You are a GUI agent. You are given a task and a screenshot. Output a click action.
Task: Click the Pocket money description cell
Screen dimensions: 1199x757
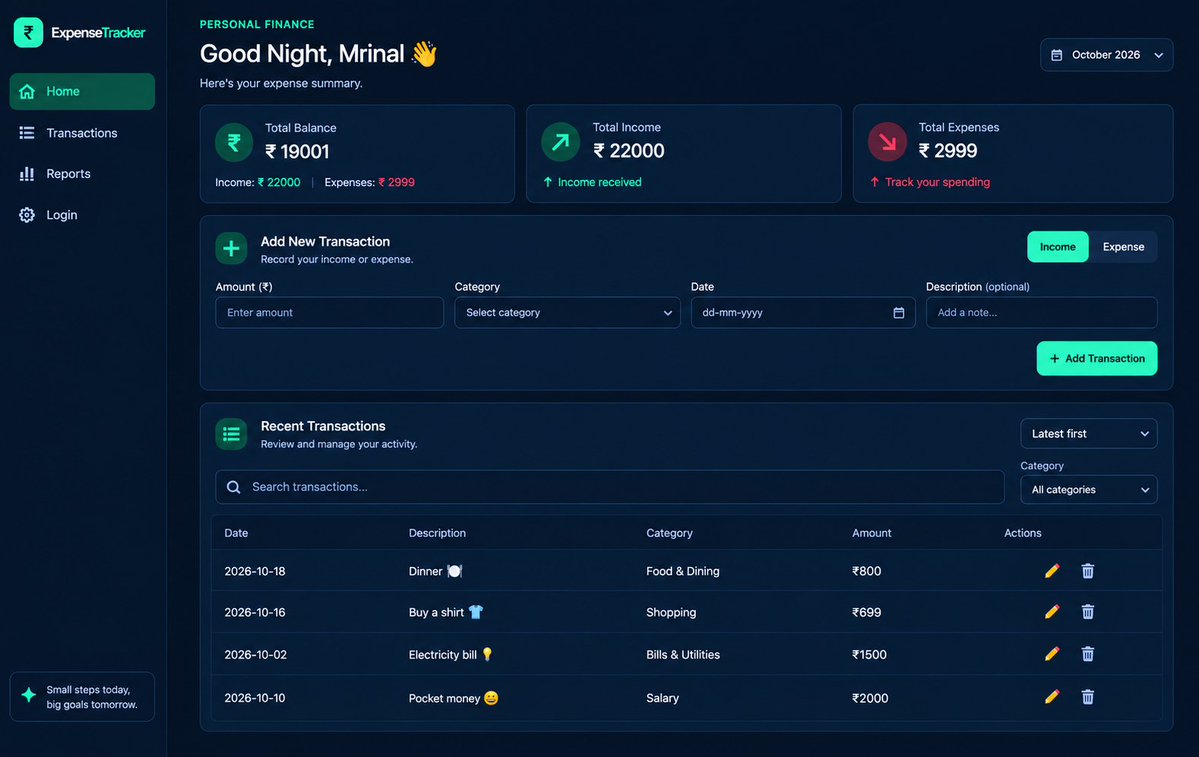point(453,698)
